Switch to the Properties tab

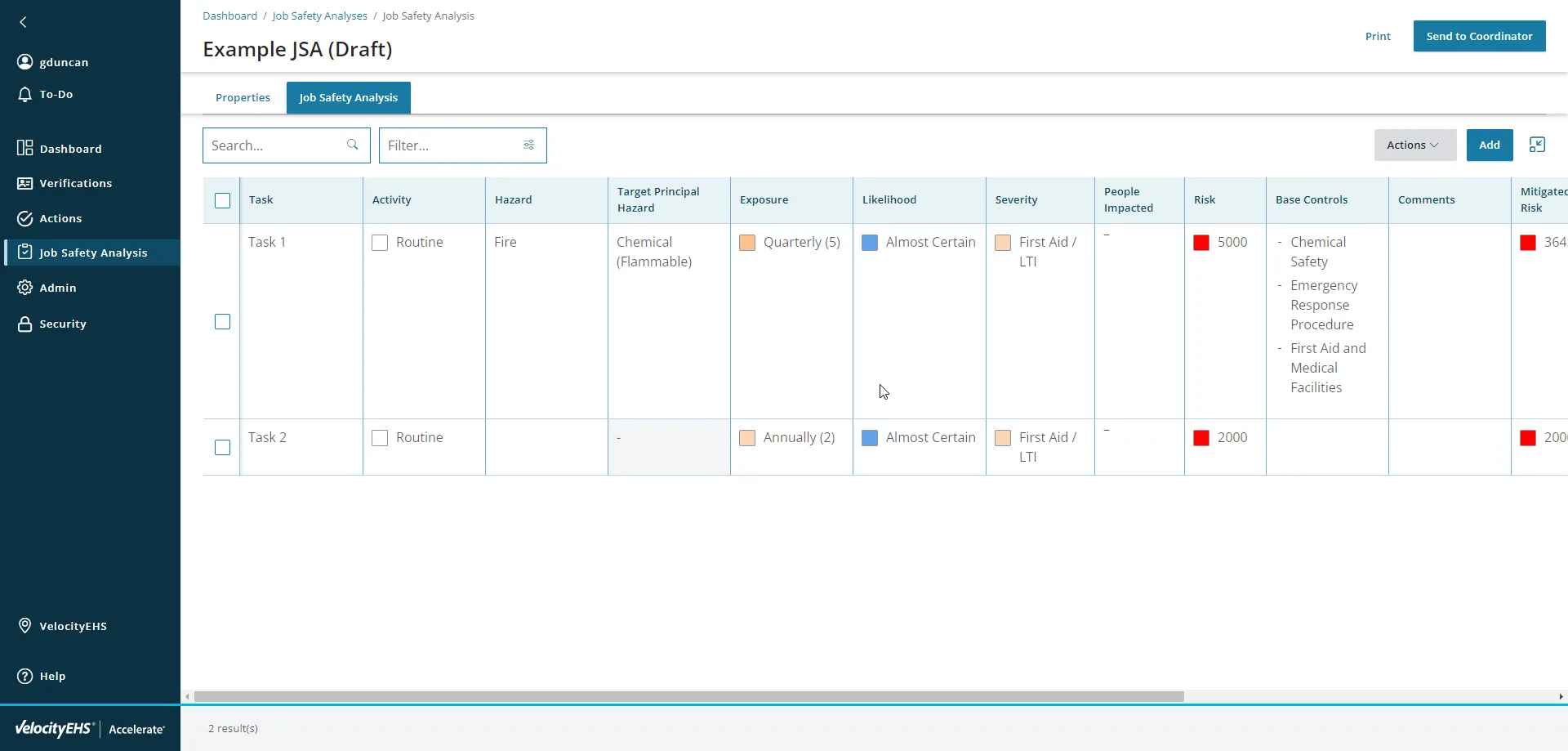point(243,98)
